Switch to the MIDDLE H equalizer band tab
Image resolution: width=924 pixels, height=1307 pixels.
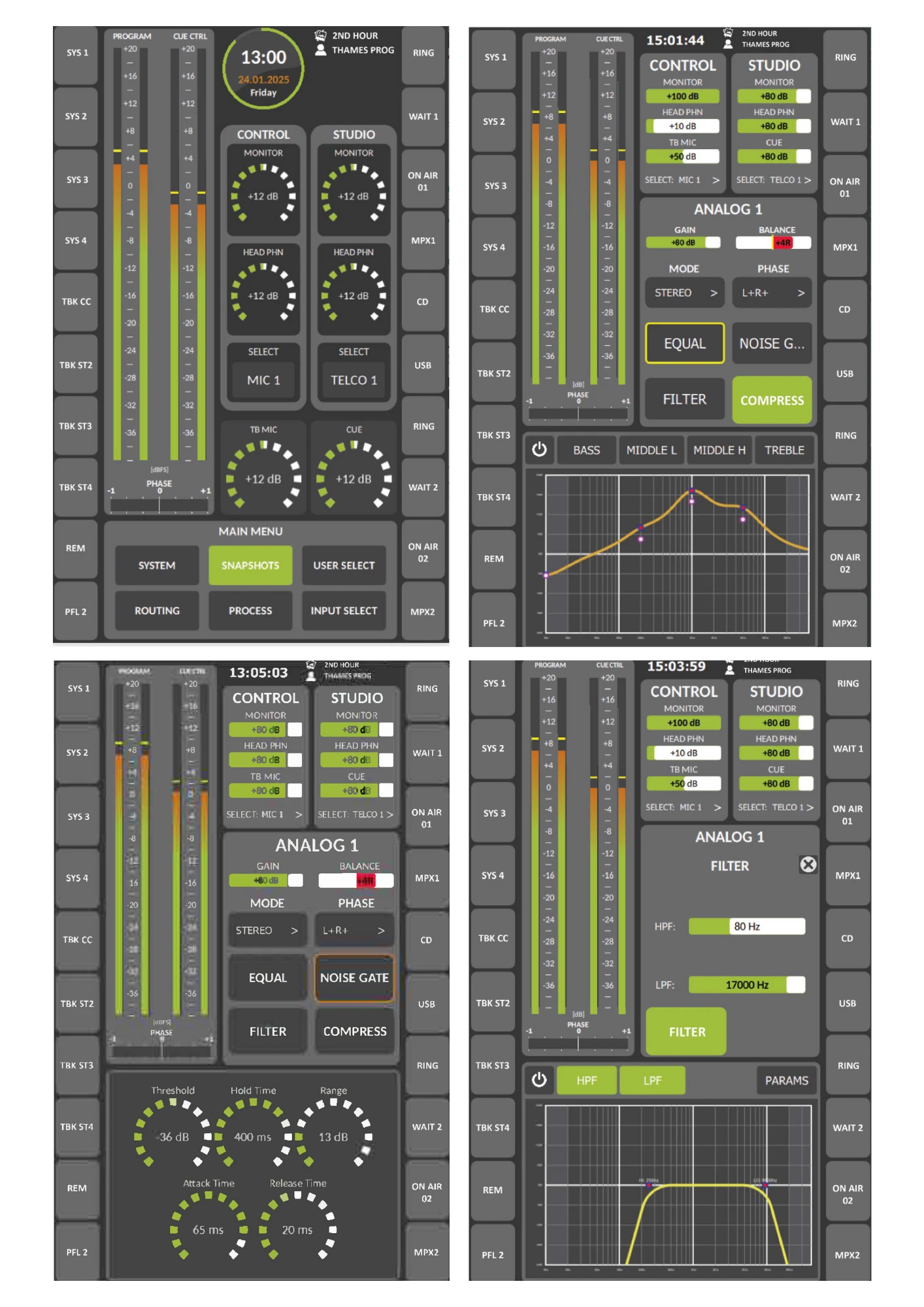click(719, 450)
